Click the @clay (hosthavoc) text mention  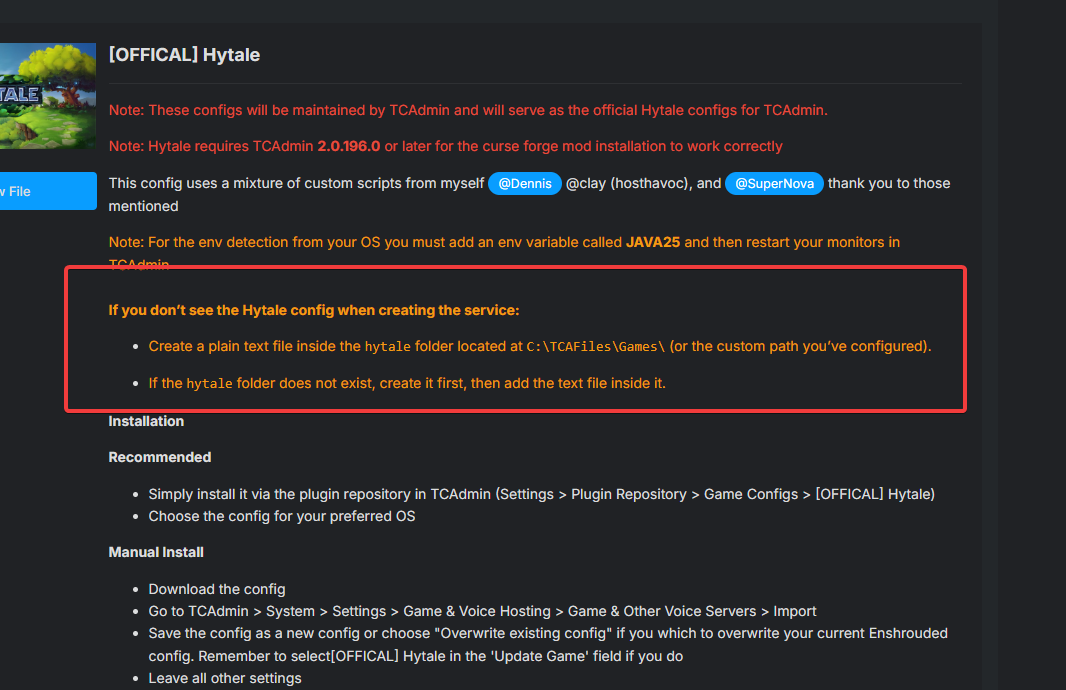[x=629, y=184]
